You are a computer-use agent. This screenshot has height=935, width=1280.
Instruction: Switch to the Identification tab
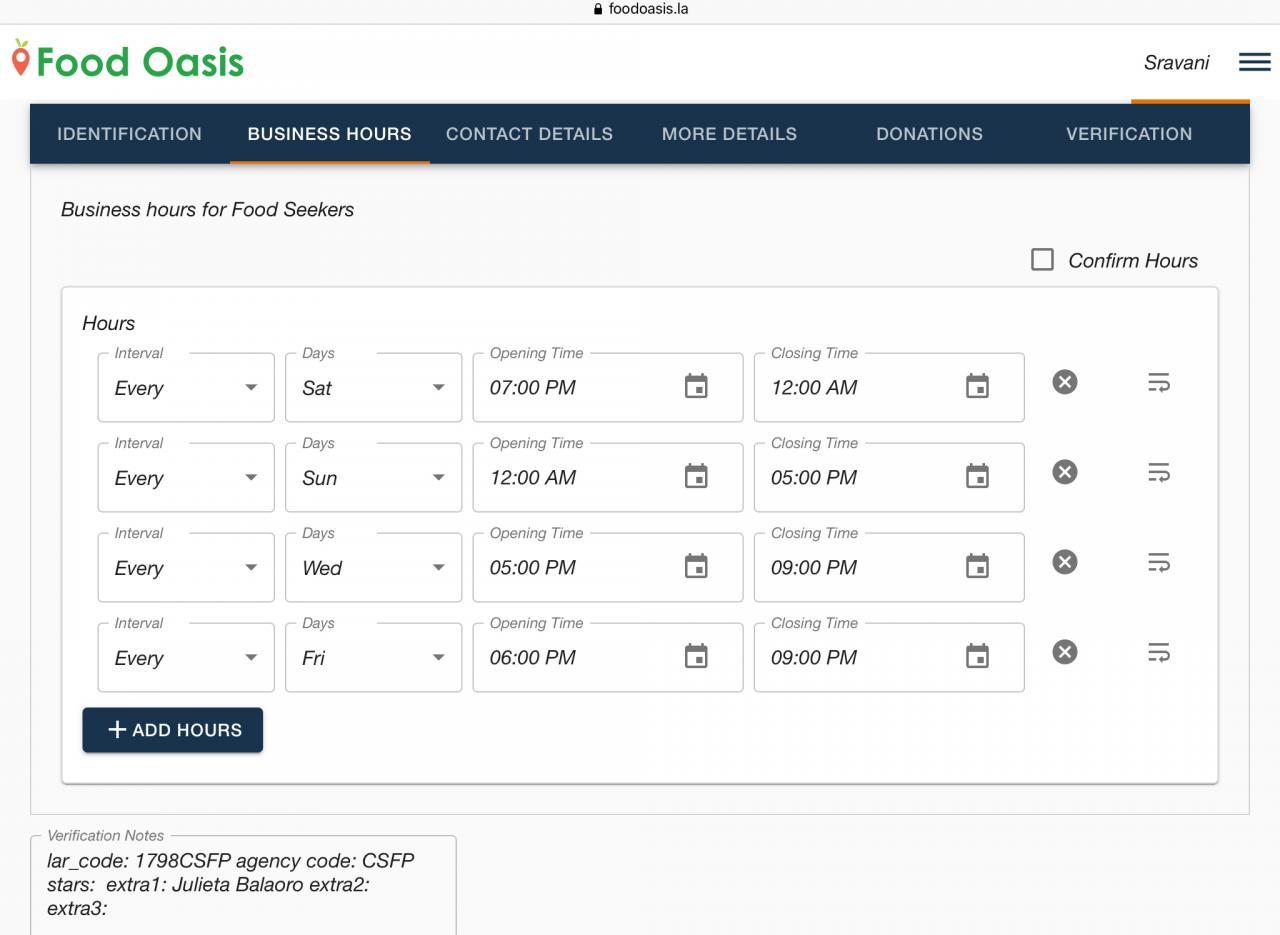(x=130, y=134)
